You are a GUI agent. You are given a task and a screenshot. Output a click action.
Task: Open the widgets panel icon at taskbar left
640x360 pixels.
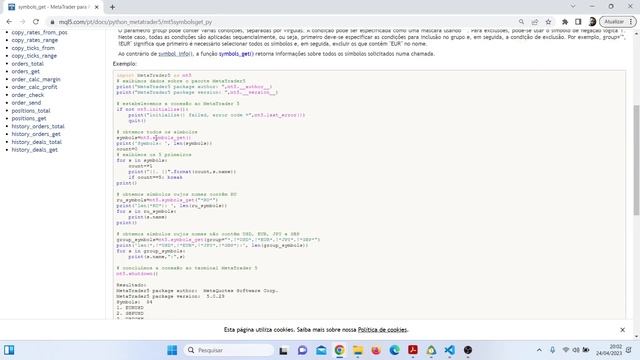point(9,350)
